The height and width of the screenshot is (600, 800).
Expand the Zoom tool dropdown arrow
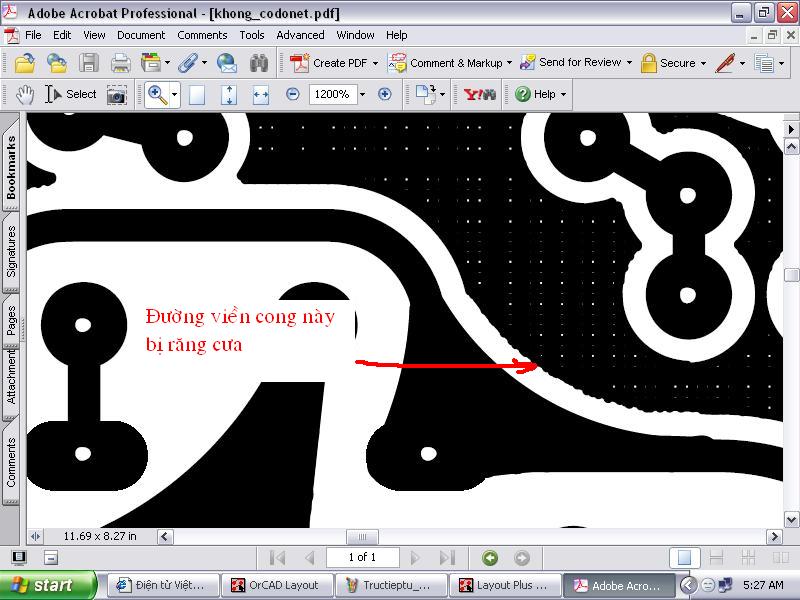(x=174, y=94)
